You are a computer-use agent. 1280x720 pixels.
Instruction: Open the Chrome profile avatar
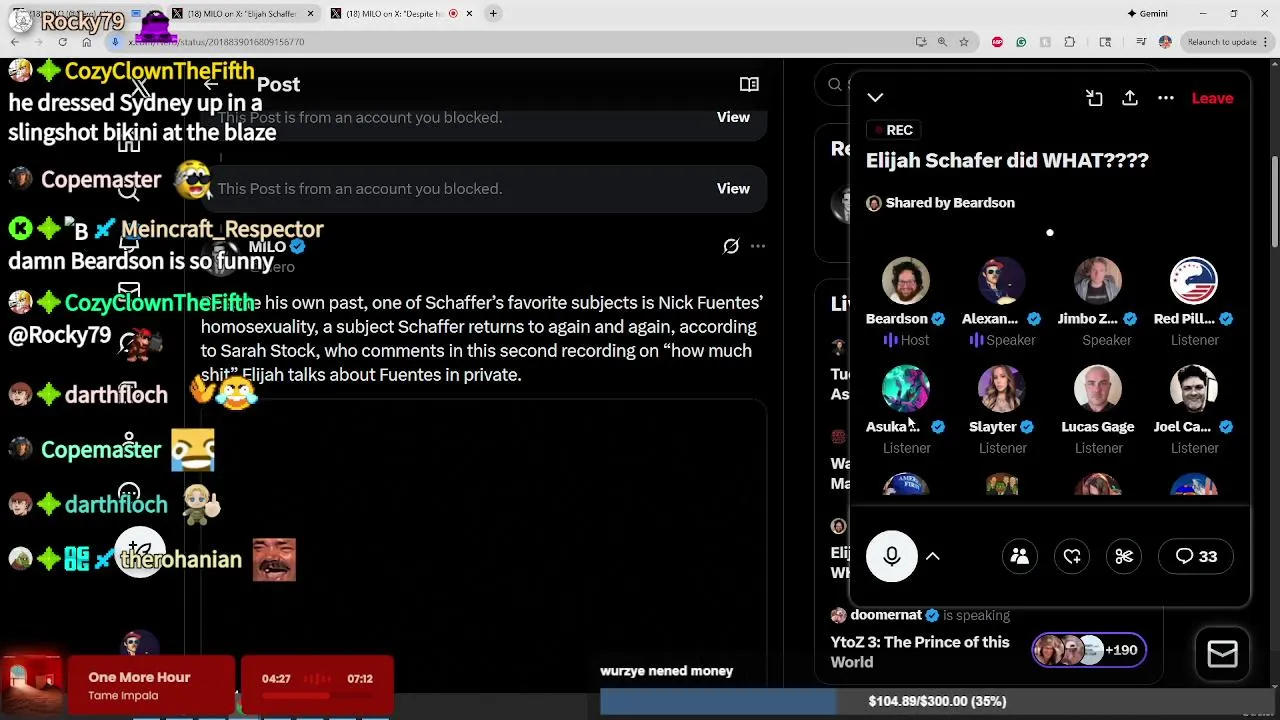pos(1165,42)
